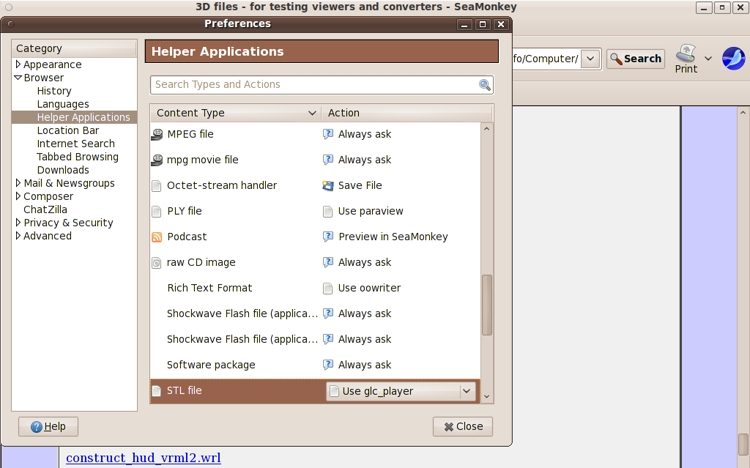Open the STL file action dropdown
The image size is (750, 468).
coord(466,391)
